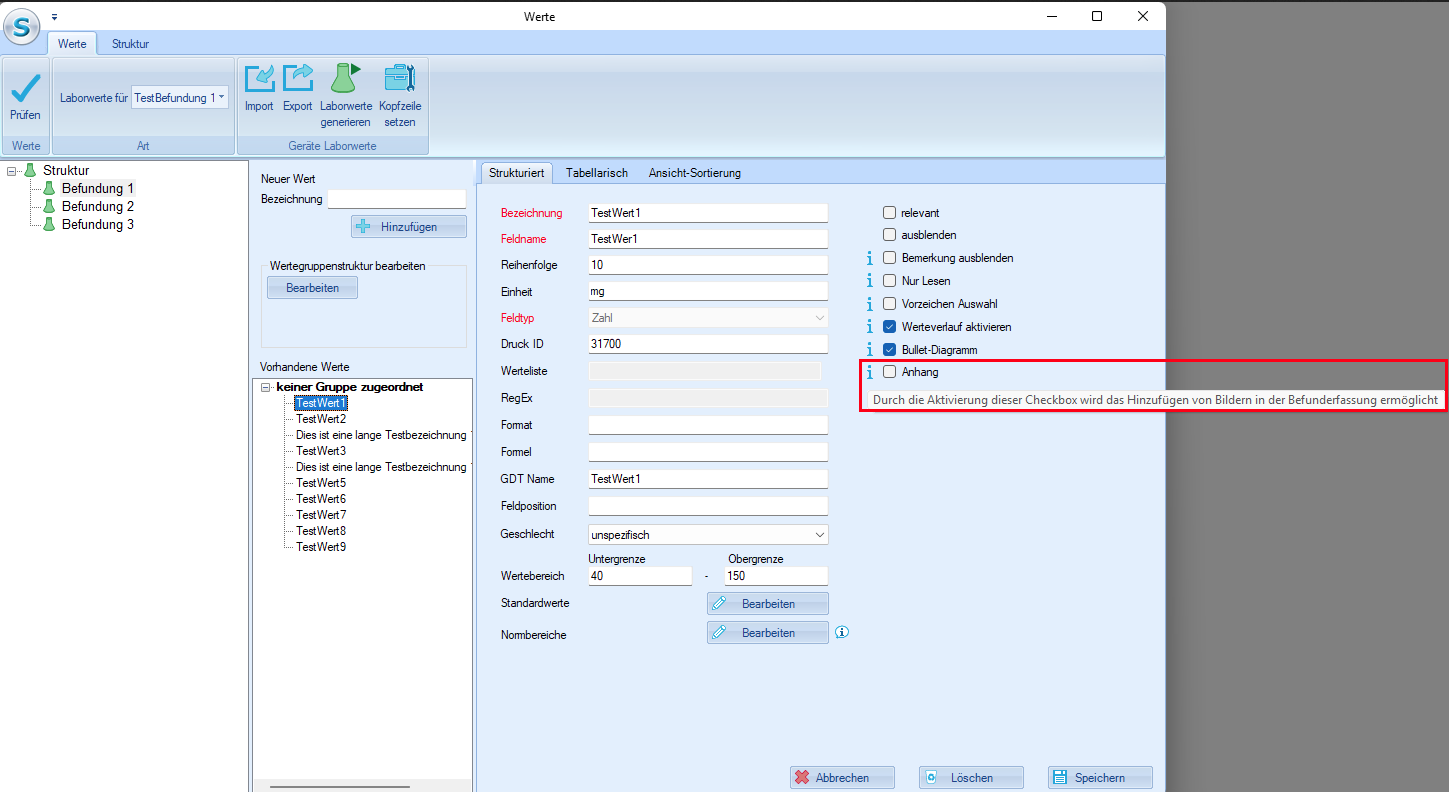Click the Bearbeiten button for Normbereiche
The image size is (1449, 792).
click(x=768, y=633)
